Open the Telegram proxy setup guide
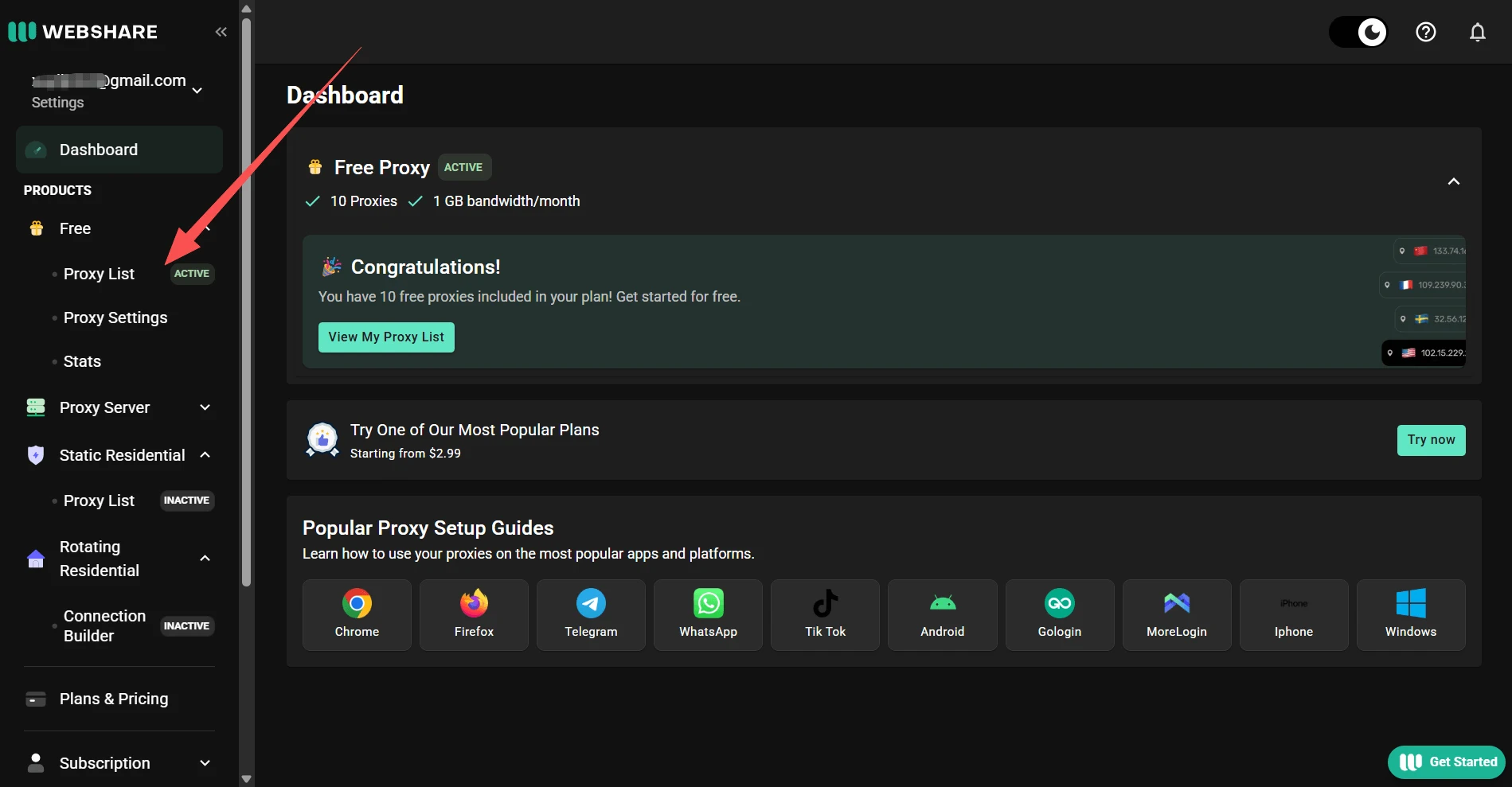This screenshot has width=1512, height=787. point(590,614)
